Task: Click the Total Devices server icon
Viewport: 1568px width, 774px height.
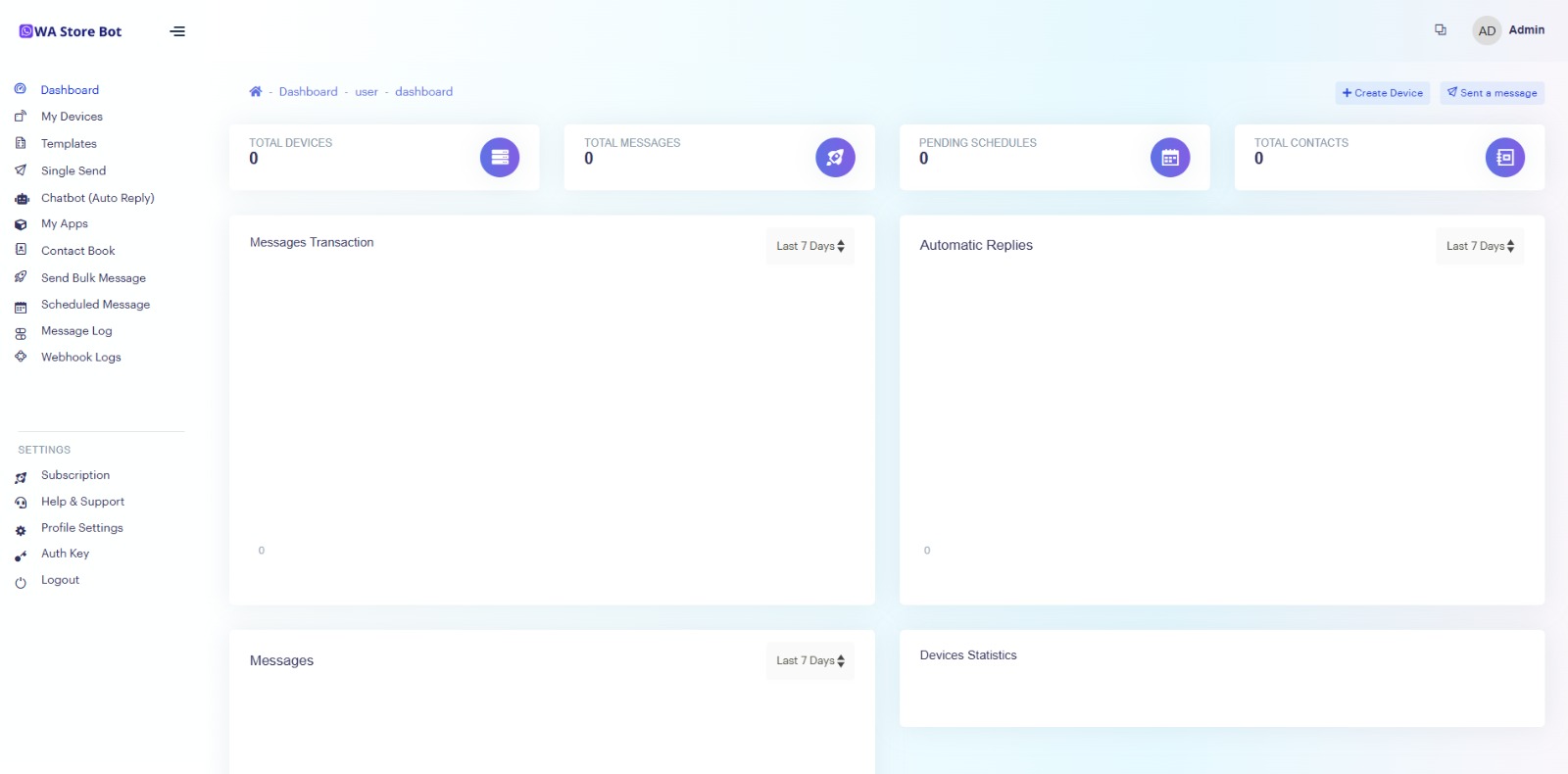Action: click(x=499, y=158)
